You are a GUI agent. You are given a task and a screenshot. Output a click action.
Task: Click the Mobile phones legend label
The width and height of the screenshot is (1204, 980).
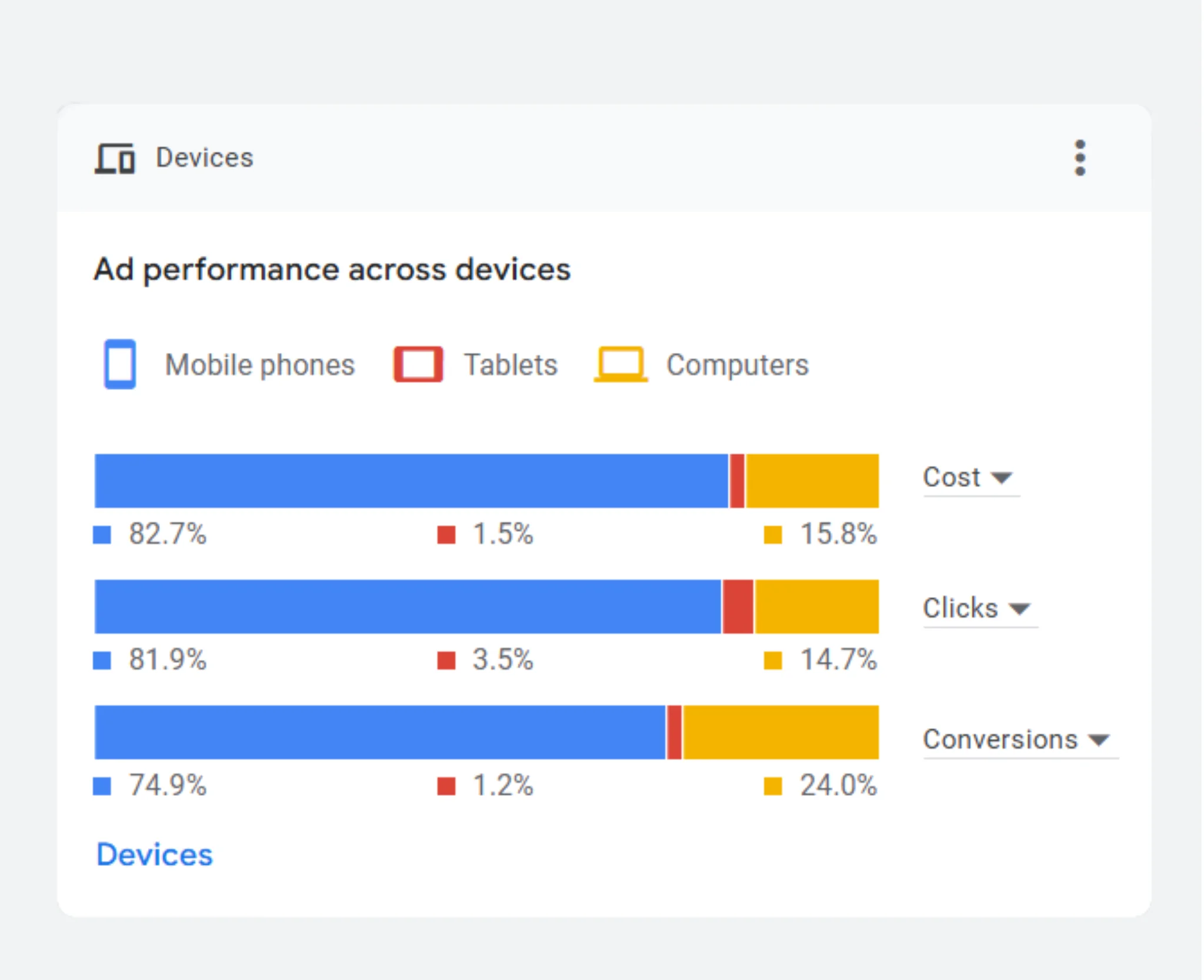pos(259,365)
